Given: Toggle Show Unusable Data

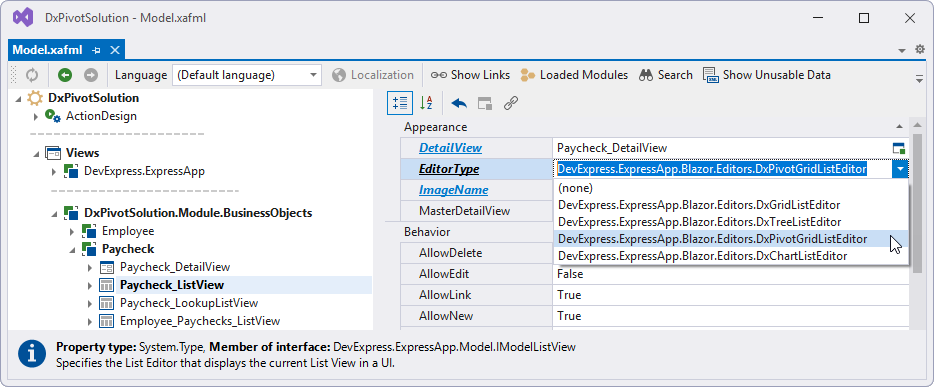Looking at the screenshot, I should (767, 75).
